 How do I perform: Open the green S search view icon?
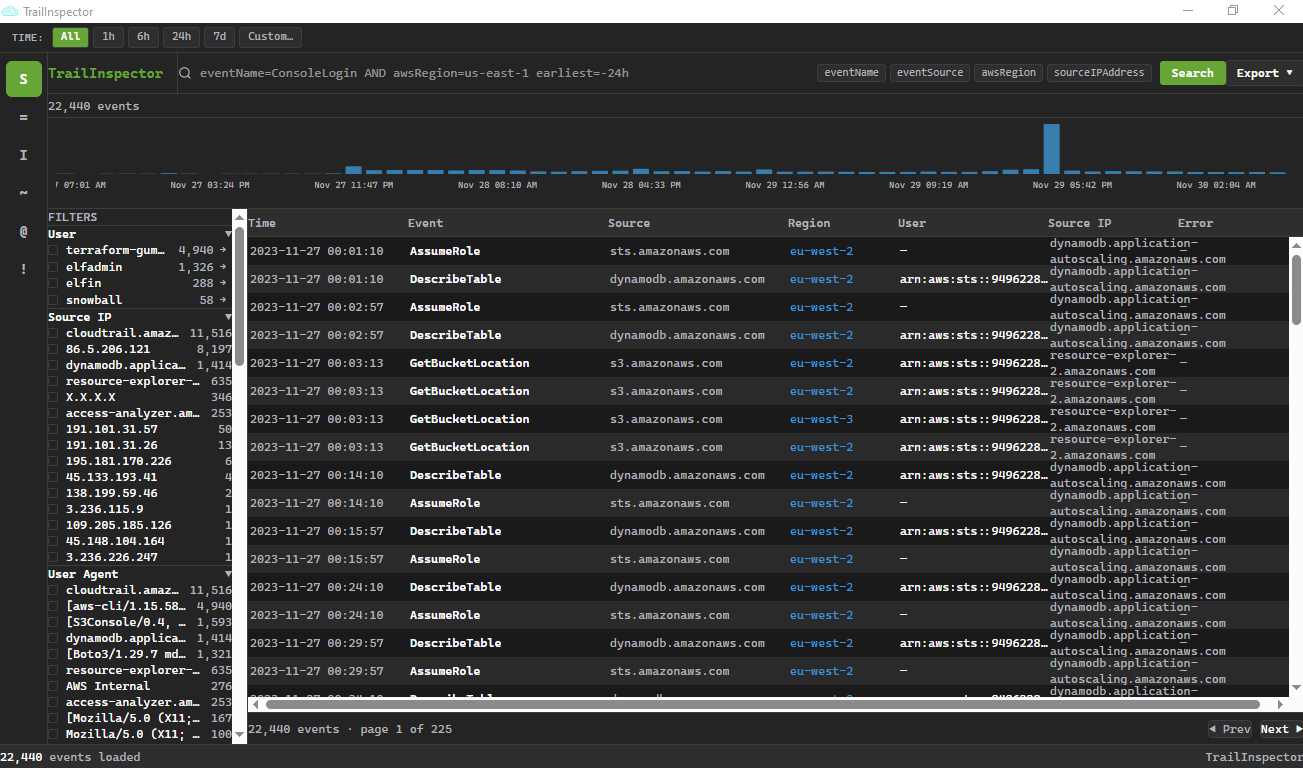point(24,79)
